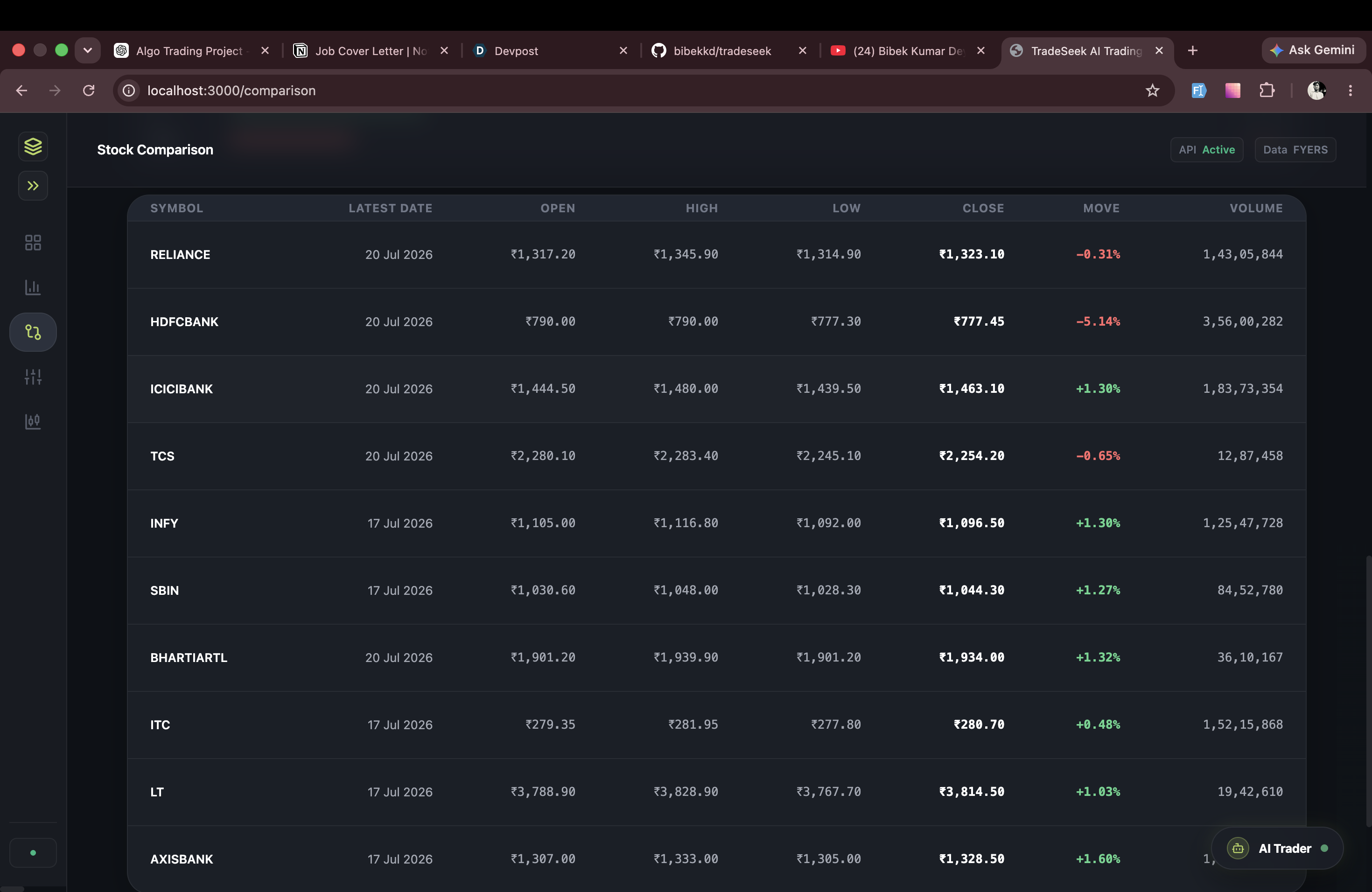Click Ask Gemini button
This screenshot has height=892, width=1372.
(x=1313, y=50)
